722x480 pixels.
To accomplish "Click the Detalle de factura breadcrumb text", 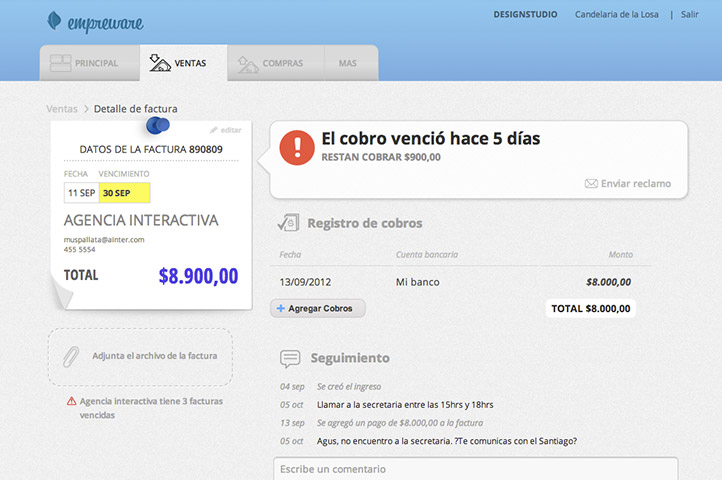I will click(x=135, y=109).
